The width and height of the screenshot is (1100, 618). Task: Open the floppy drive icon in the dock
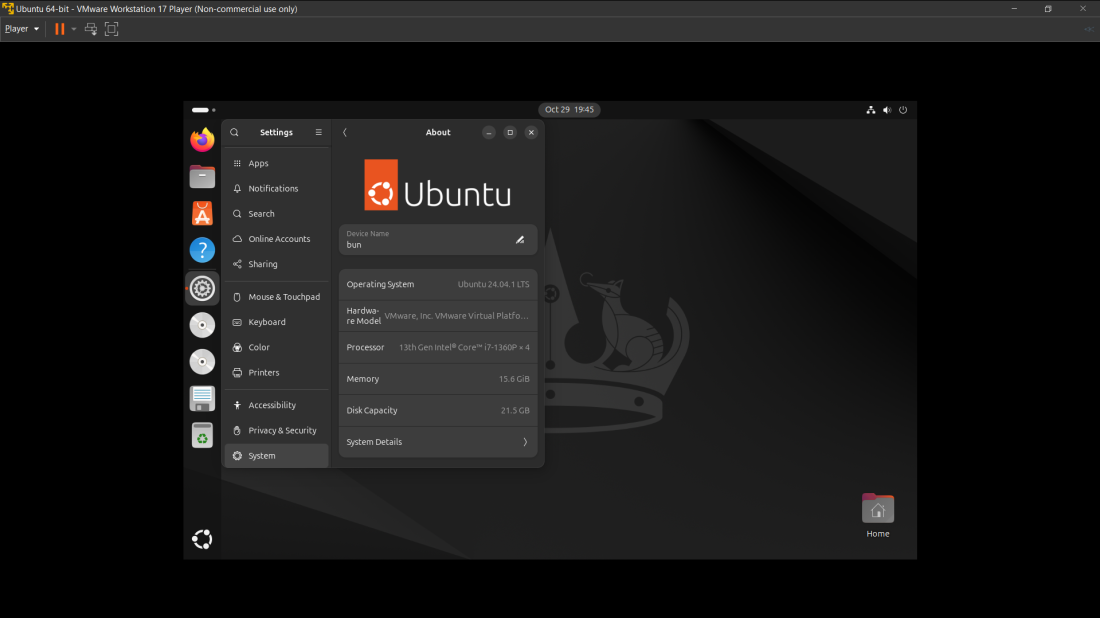202,398
